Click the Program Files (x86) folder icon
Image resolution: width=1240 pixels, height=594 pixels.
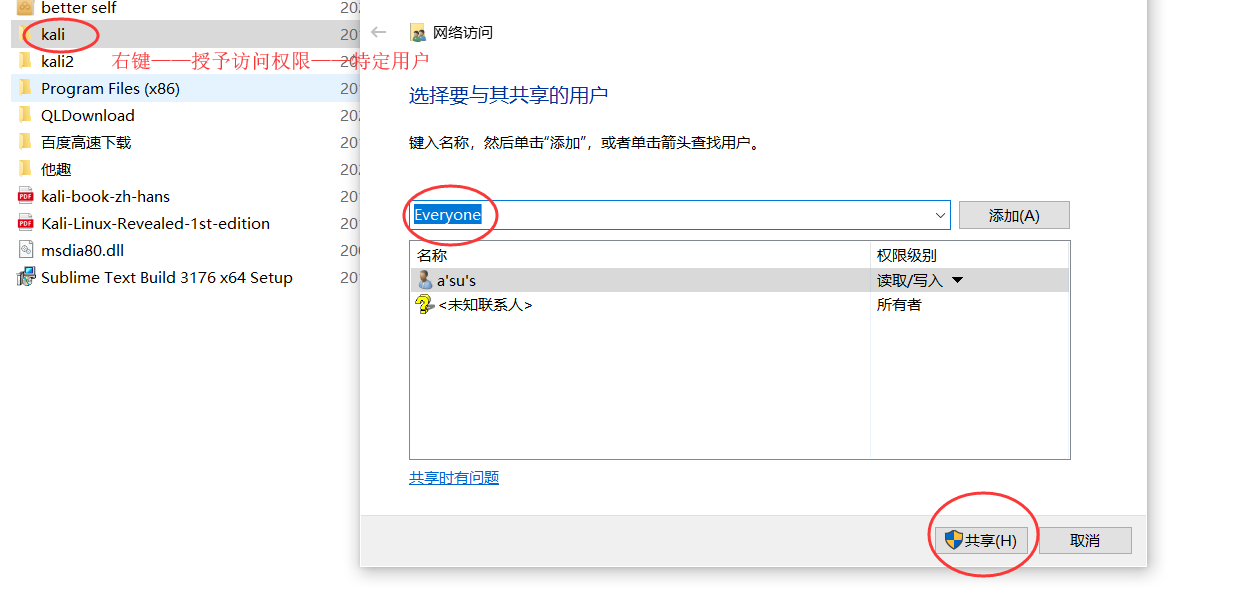coord(26,88)
